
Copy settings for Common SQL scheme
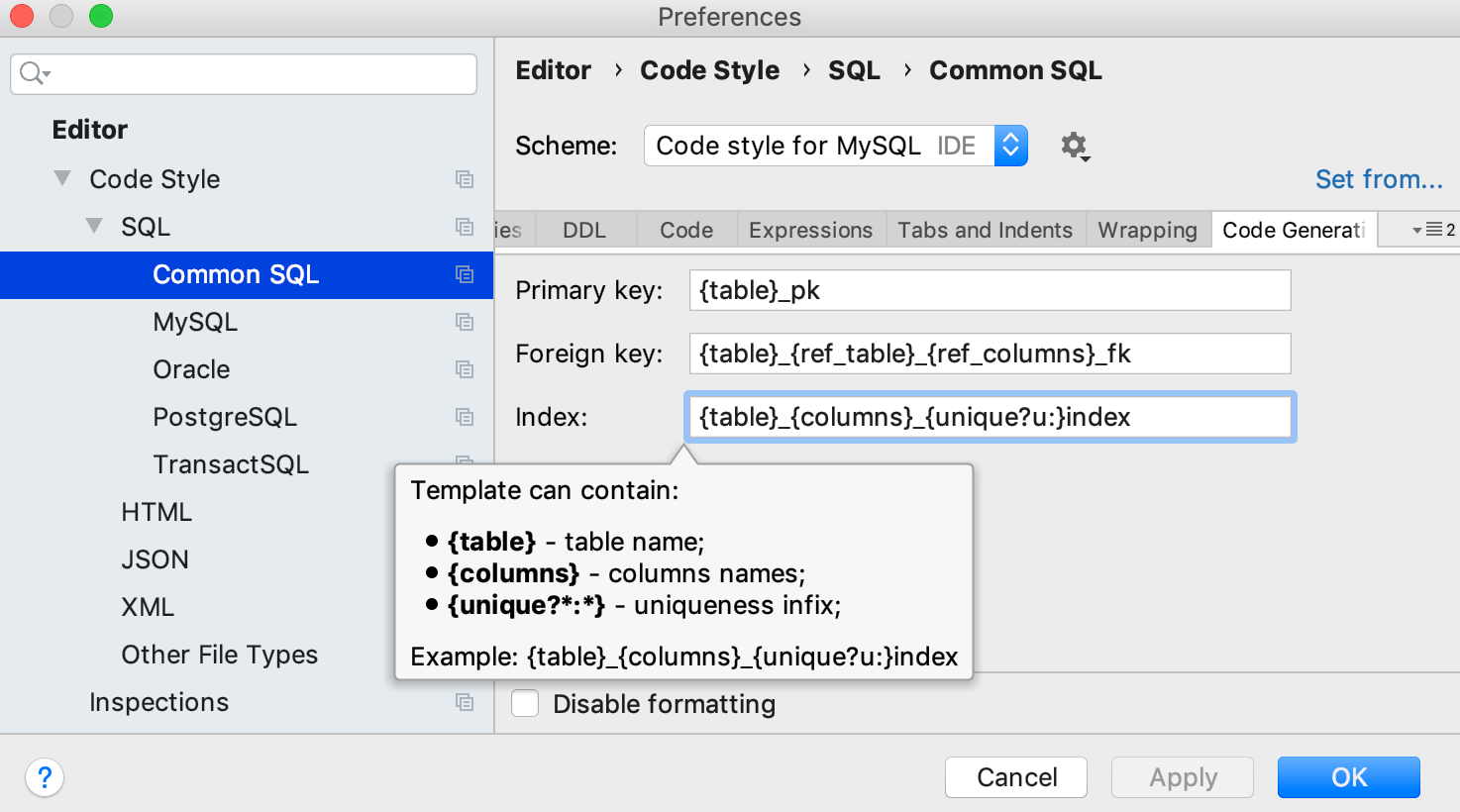pyautogui.click(x=465, y=274)
